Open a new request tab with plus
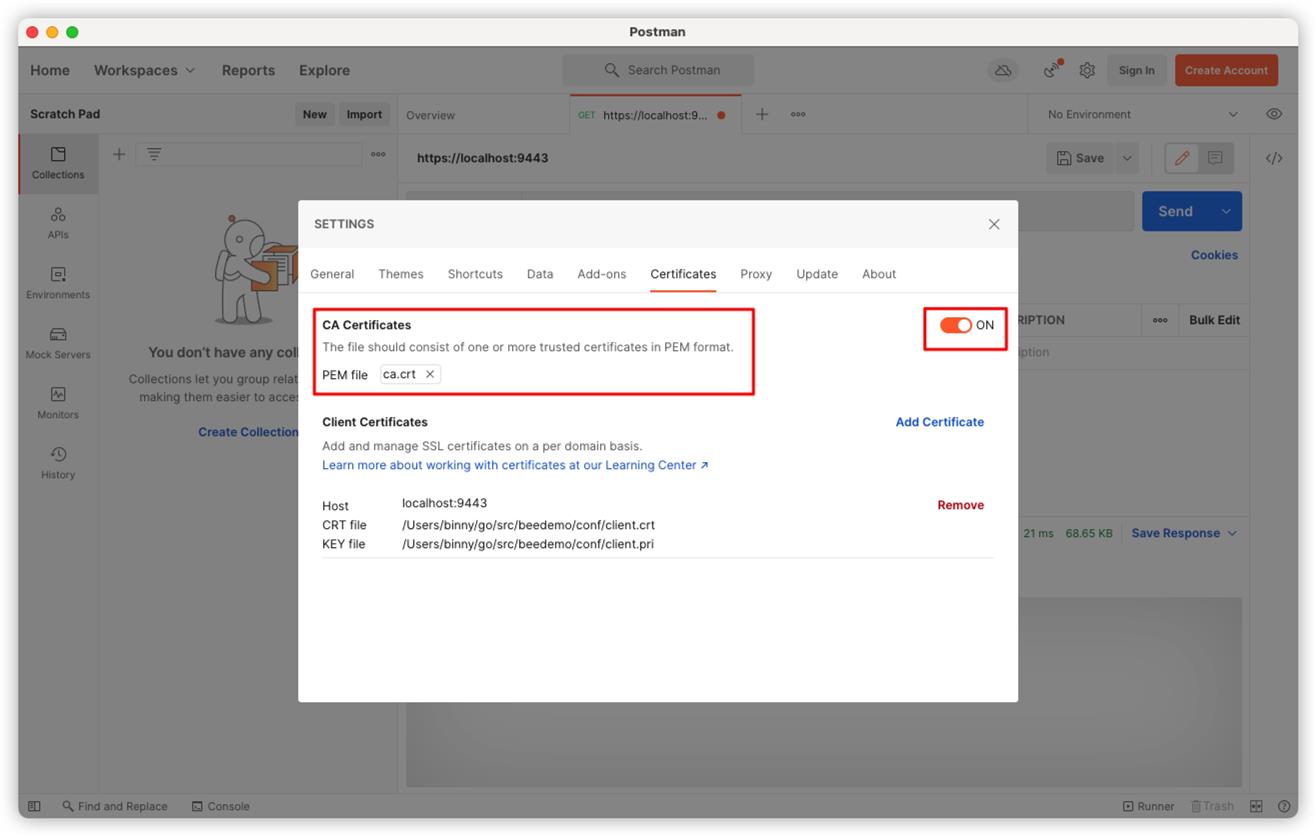The image size is (1316, 836). (762, 114)
